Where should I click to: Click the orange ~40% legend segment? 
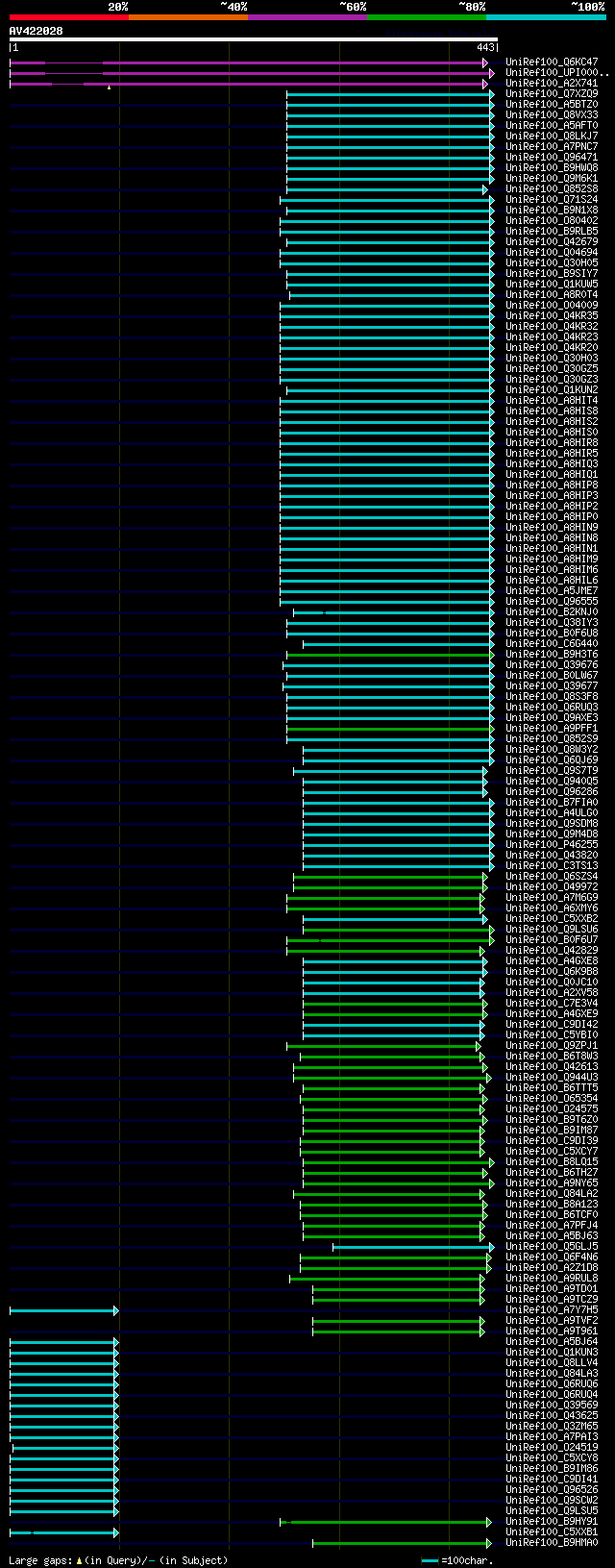pos(188,17)
